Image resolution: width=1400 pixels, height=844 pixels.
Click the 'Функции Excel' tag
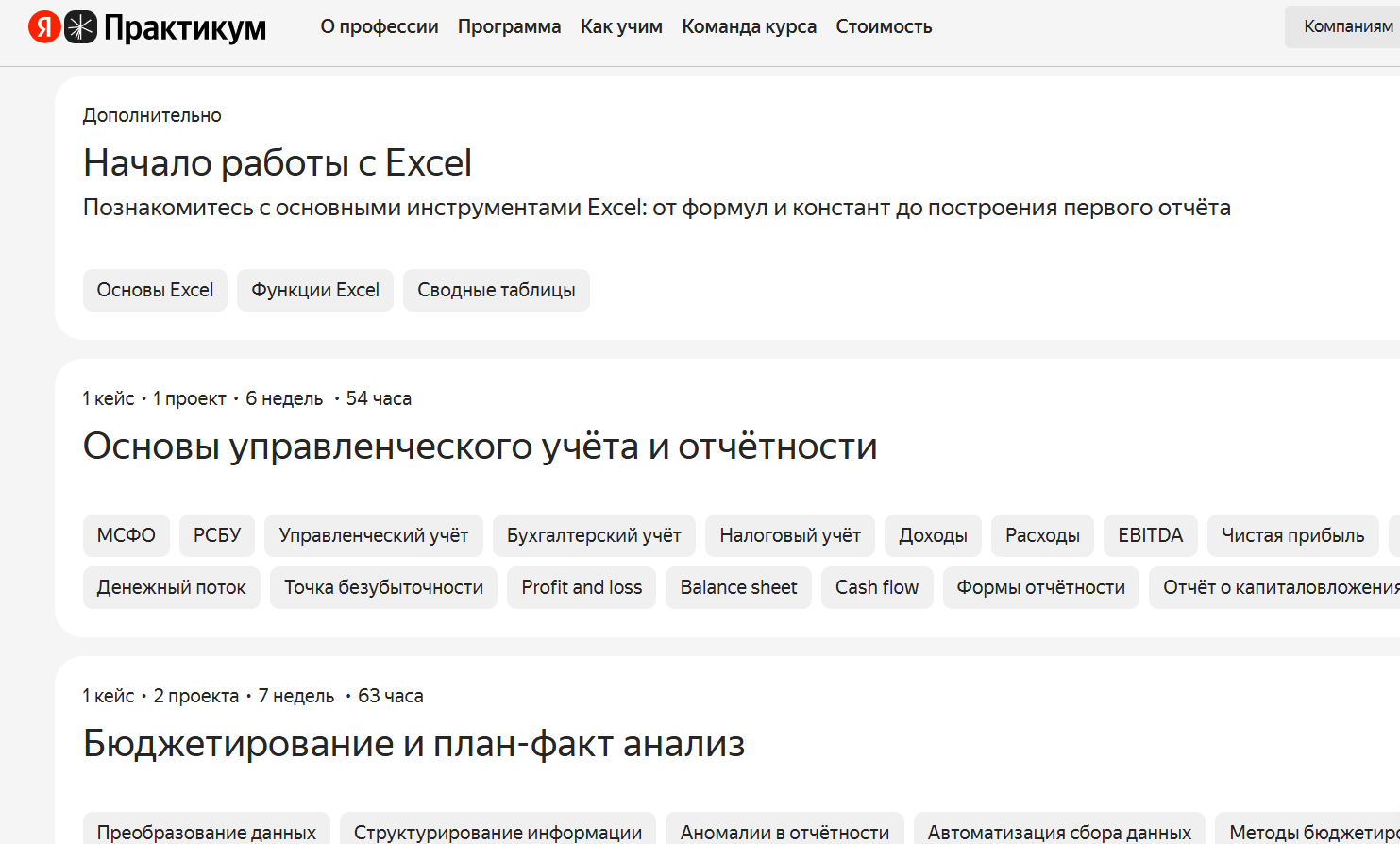point(315,290)
